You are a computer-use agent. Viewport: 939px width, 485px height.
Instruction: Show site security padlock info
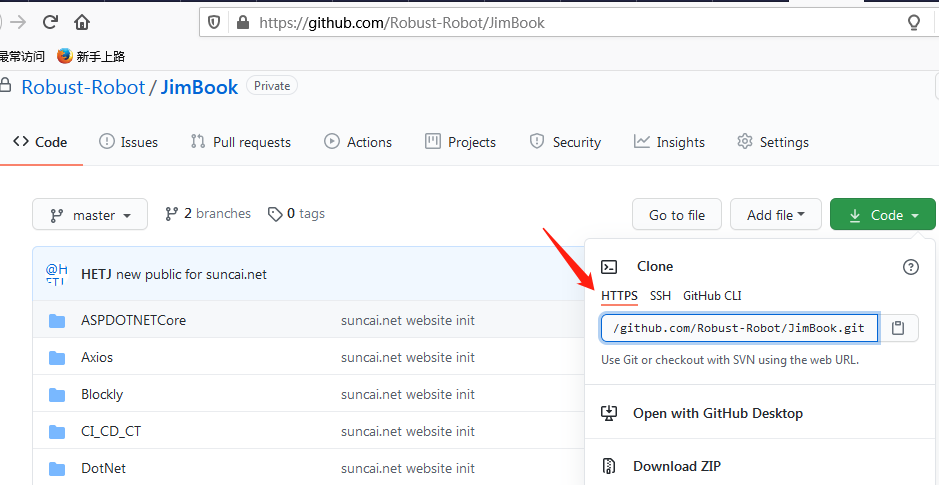(242, 23)
